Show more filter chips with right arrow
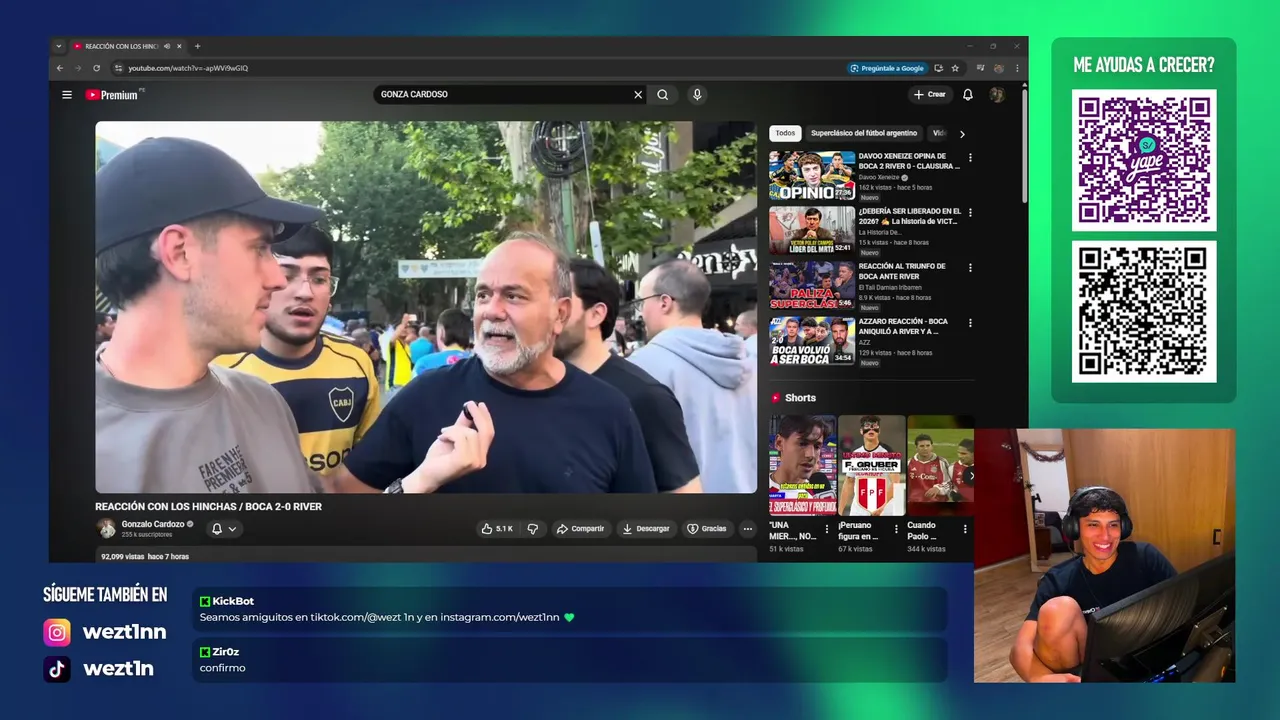Image resolution: width=1280 pixels, height=720 pixels. [x=962, y=133]
